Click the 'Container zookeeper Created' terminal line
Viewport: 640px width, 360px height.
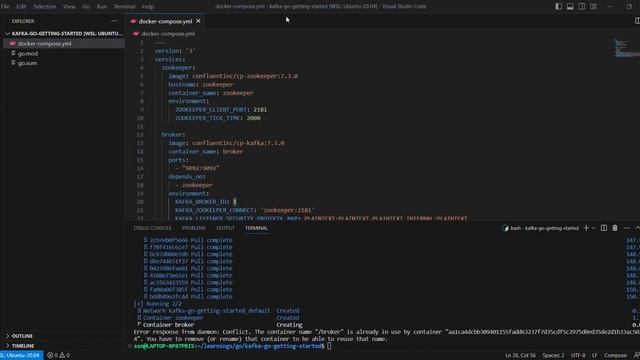pos(218,318)
